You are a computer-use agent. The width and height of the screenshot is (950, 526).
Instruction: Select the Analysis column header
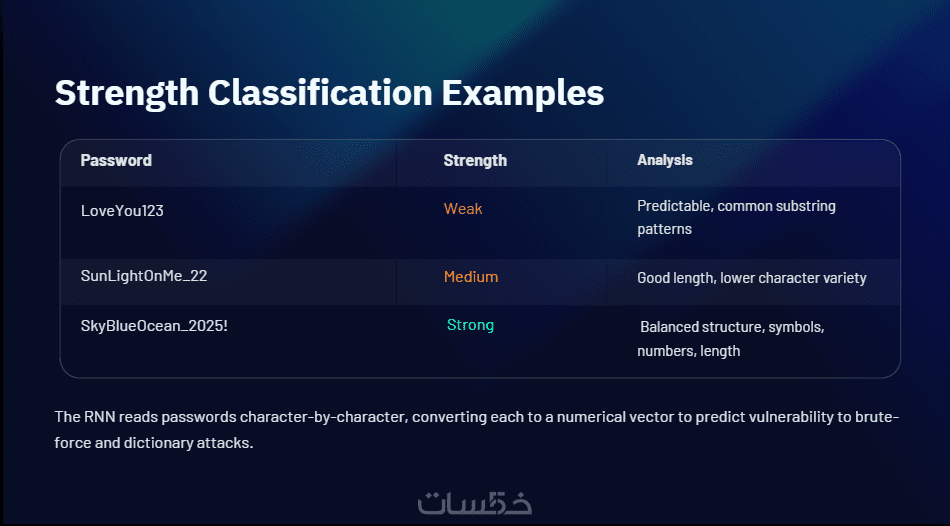(x=665, y=160)
